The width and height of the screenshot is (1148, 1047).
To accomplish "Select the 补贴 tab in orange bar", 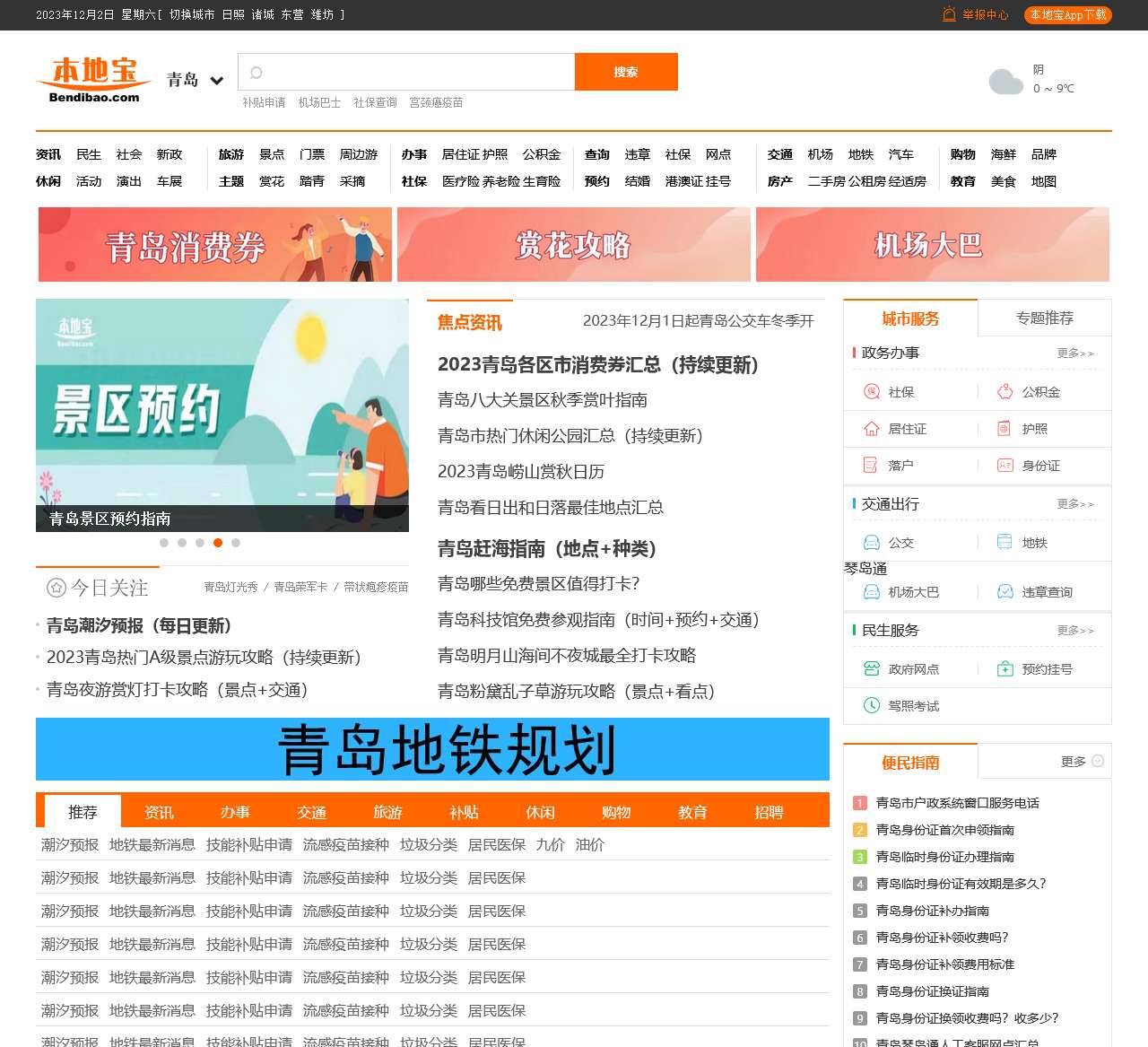I will coord(464,812).
